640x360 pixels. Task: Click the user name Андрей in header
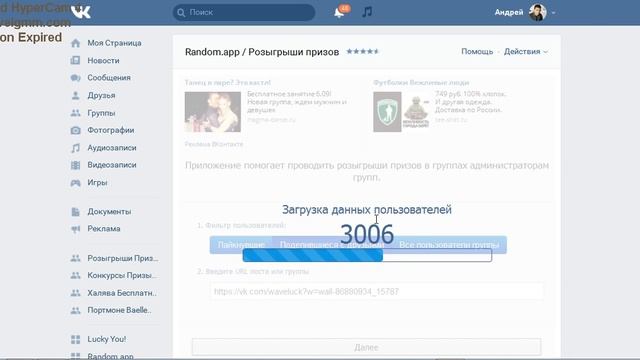pyautogui.click(x=509, y=13)
